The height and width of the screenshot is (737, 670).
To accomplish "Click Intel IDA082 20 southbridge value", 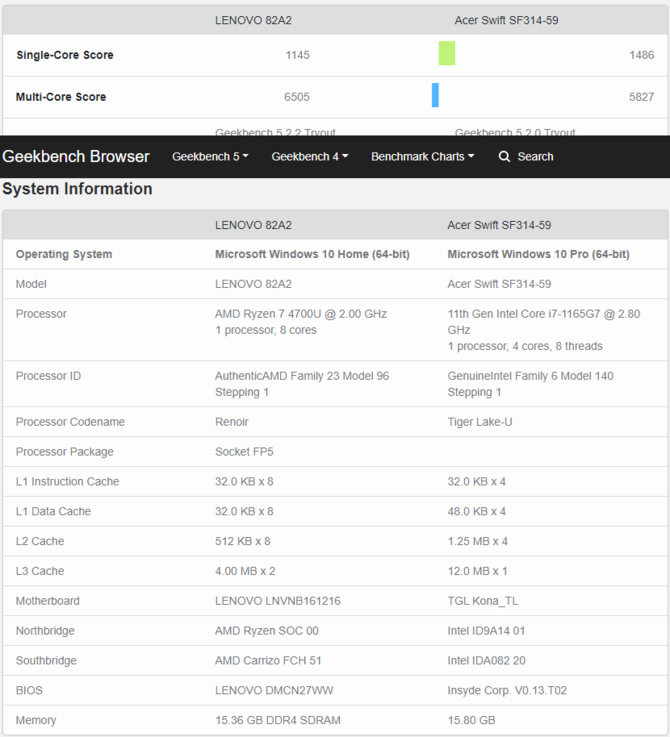I will click(x=486, y=660).
